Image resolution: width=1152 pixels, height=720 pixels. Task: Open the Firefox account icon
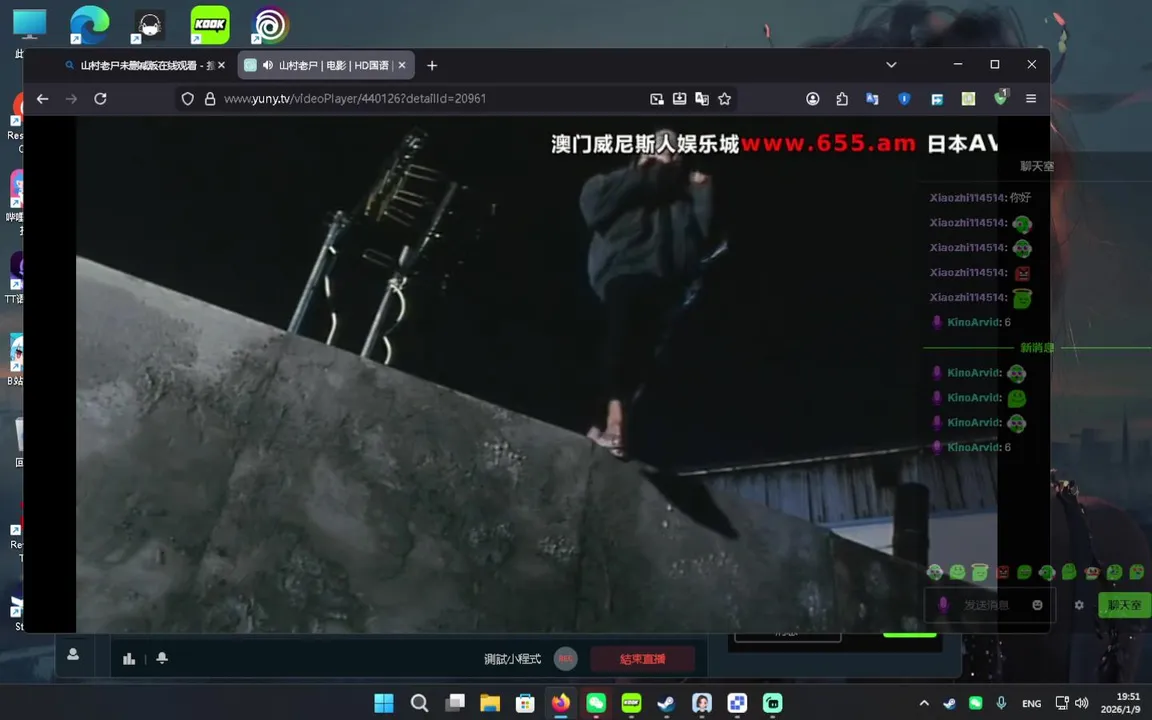click(813, 98)
